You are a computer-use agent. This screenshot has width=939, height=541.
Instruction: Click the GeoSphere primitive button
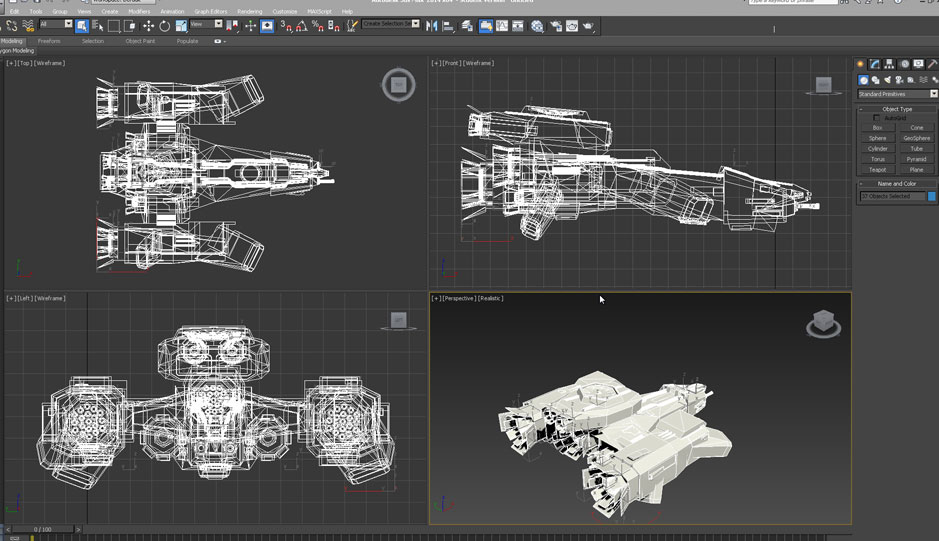(916, 138)
